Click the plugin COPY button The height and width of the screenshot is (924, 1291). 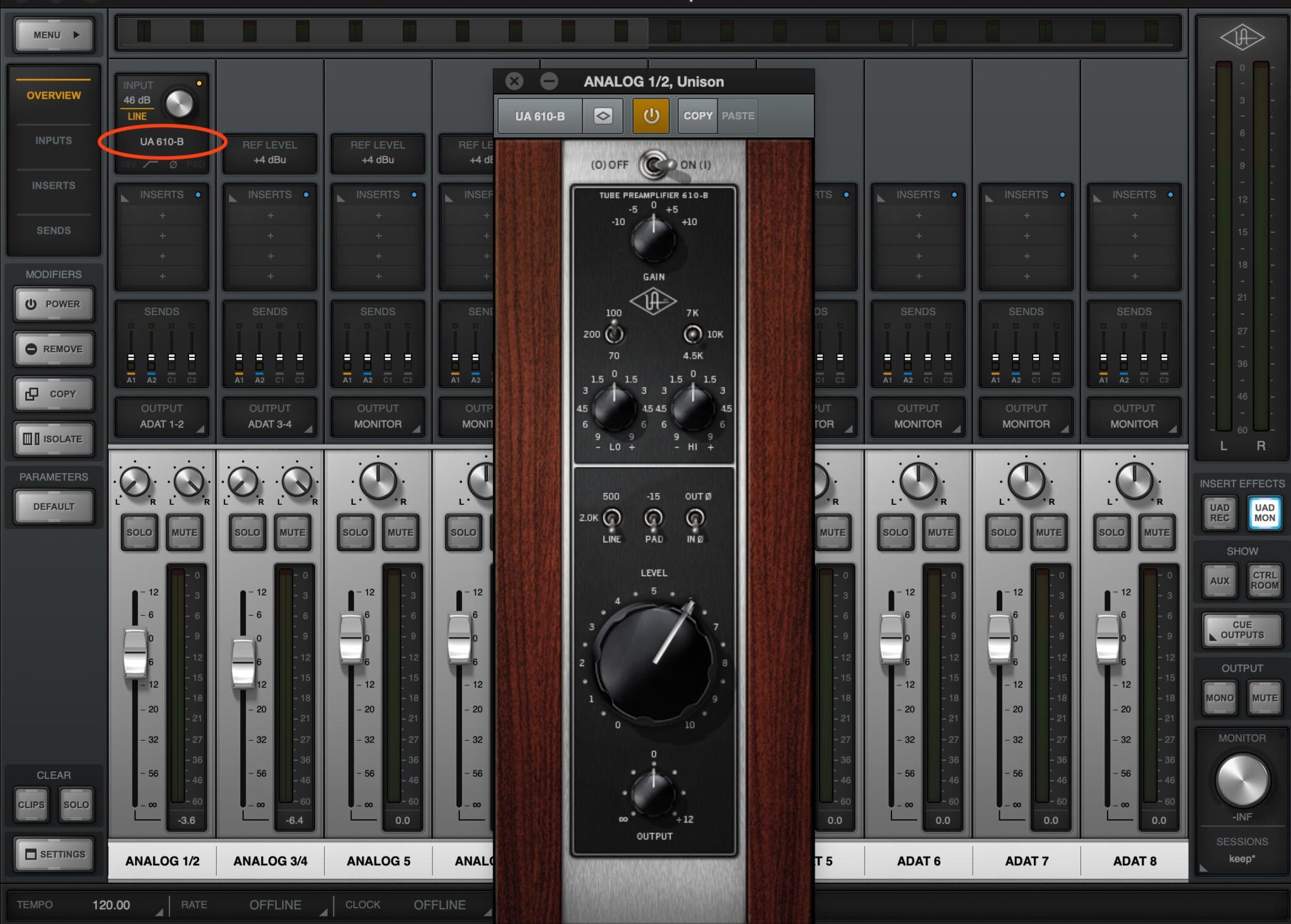pyautogui.click(x=697, y=116)
